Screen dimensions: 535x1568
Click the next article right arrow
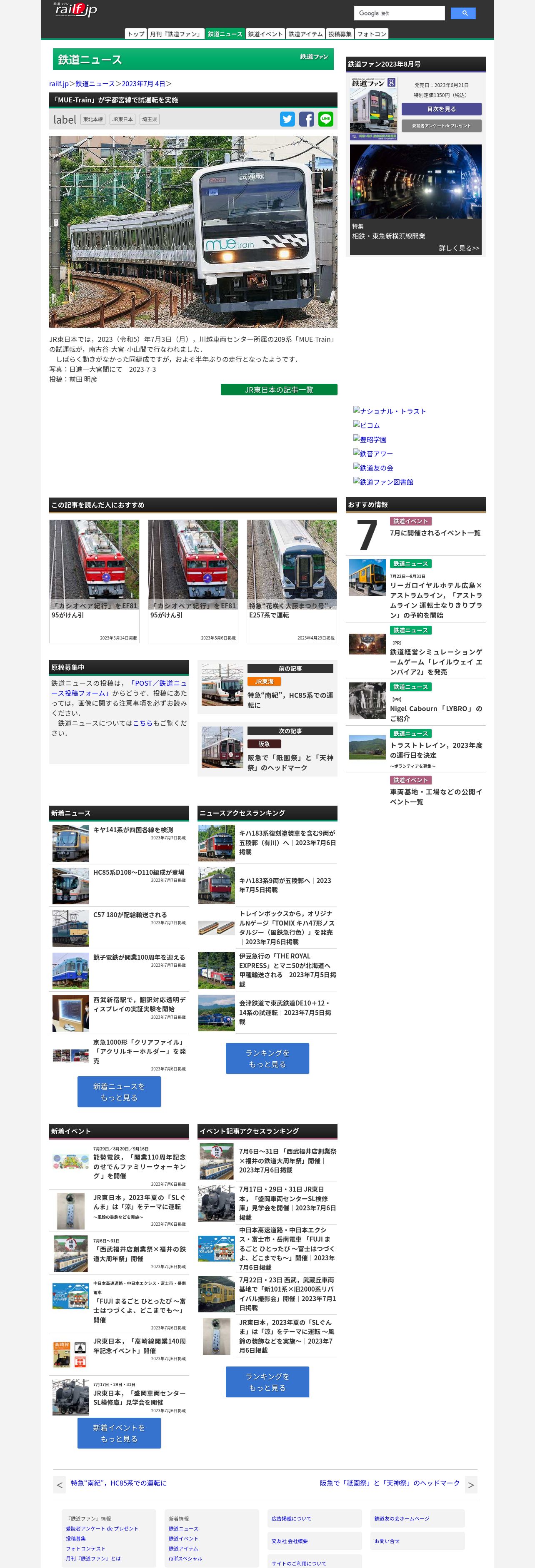click(470, 1485)
